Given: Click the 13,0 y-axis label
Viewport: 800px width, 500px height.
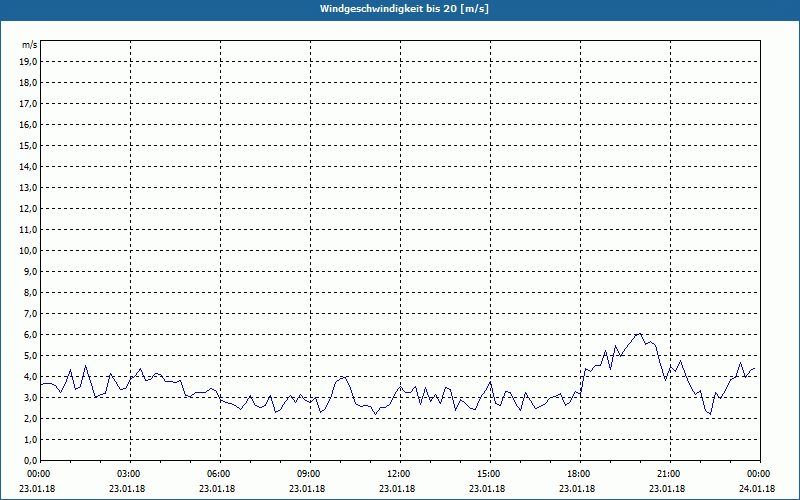Looking at the screenshot, I should [x=28, y=188].
